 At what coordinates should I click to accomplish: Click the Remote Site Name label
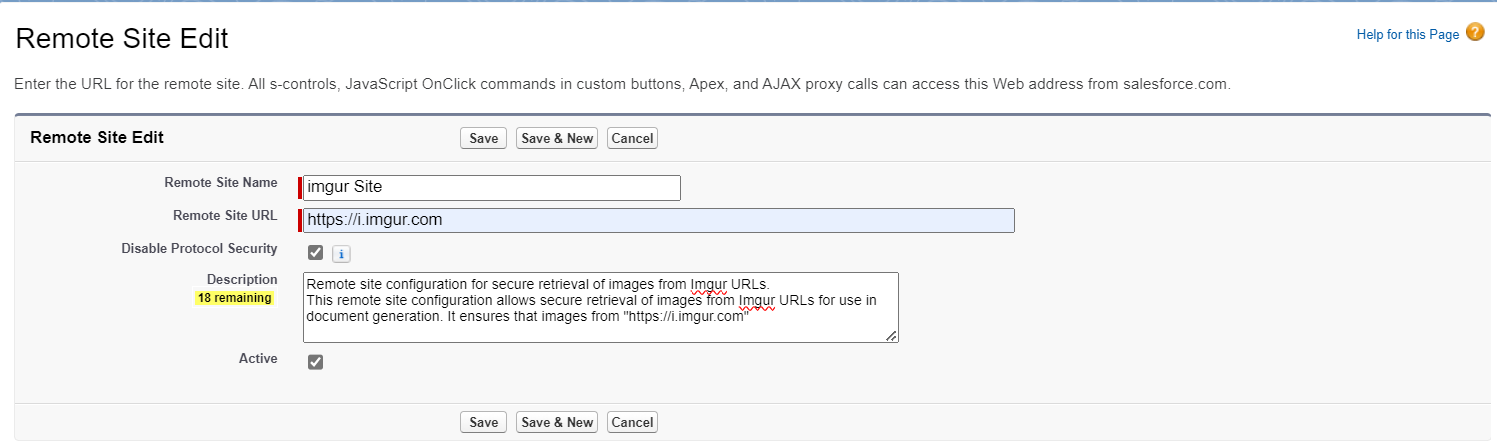coord(221,183)
